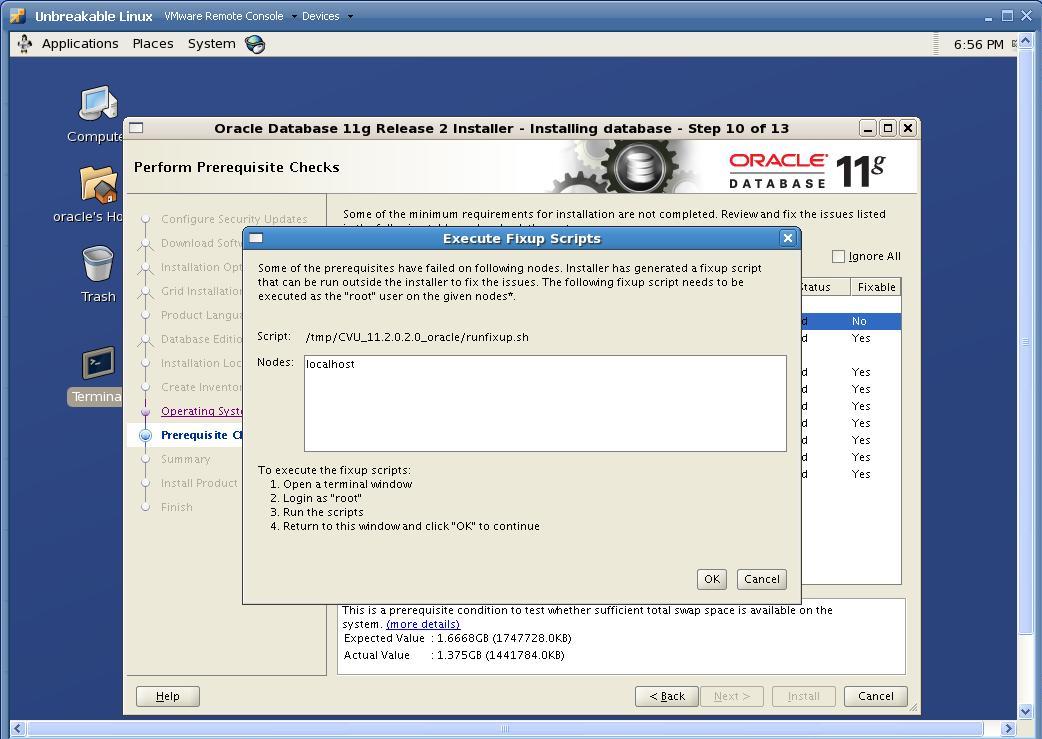This screenshot has width=1042, height=739.
Task: Click the Expected Value 1.6668GB text
Action: tap(457, 638)
